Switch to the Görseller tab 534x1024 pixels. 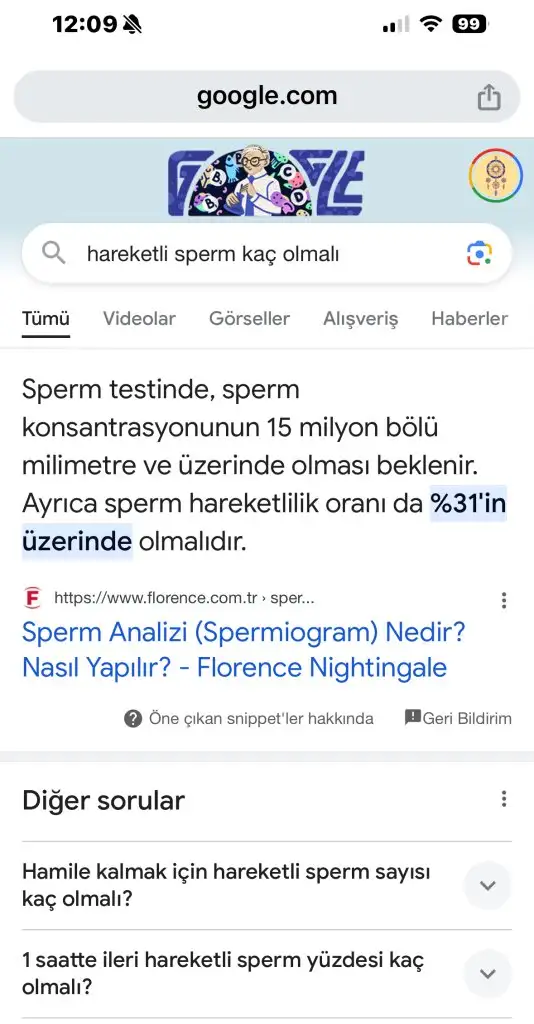coord(249,319)
